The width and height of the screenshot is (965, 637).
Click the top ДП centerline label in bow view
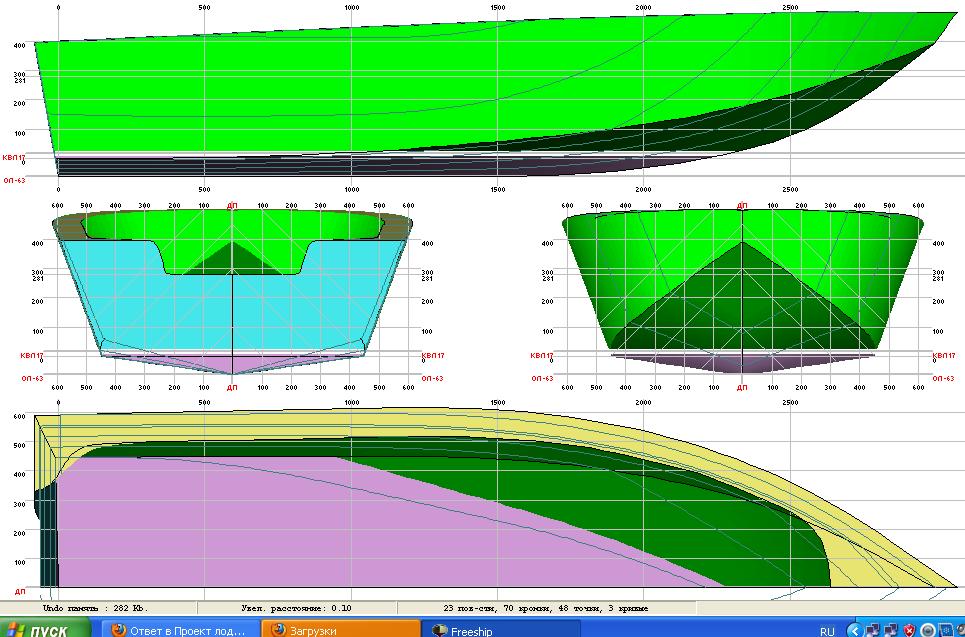pos(741,205)
